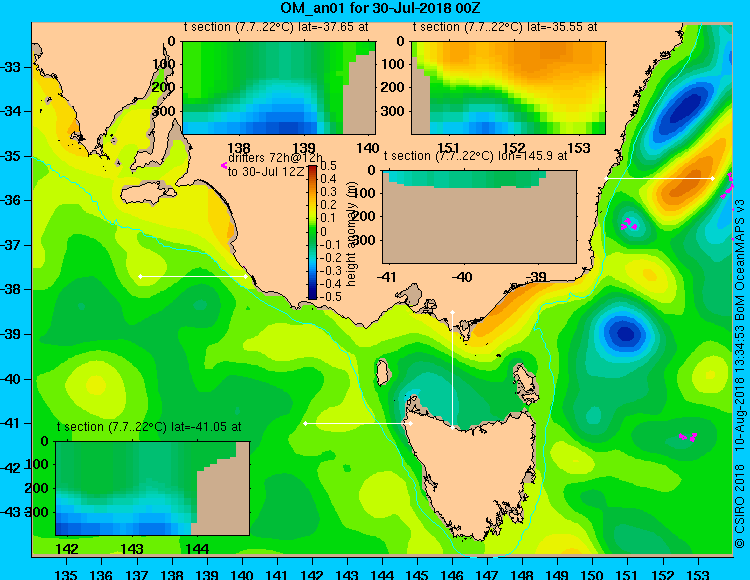750x580 pixels.
Task: Click the 147 longitude label on bottom axis
Action: (487, 573)
